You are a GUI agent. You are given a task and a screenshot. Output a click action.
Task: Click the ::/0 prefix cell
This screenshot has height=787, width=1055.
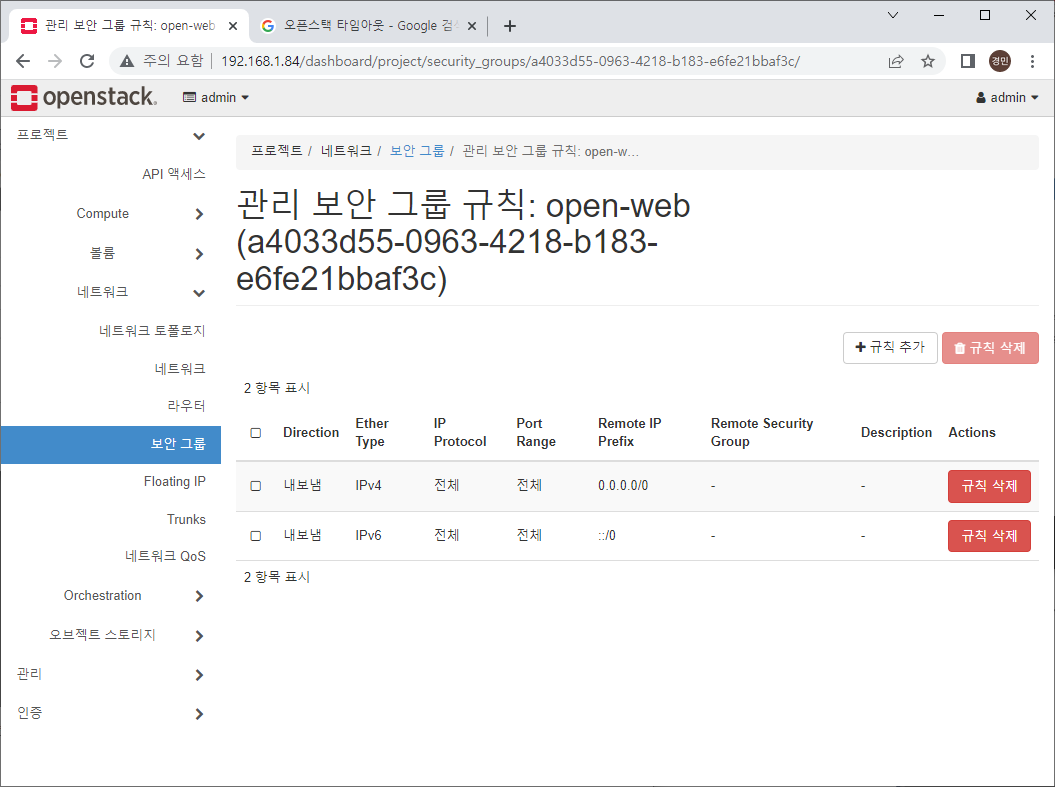point(607,535)
